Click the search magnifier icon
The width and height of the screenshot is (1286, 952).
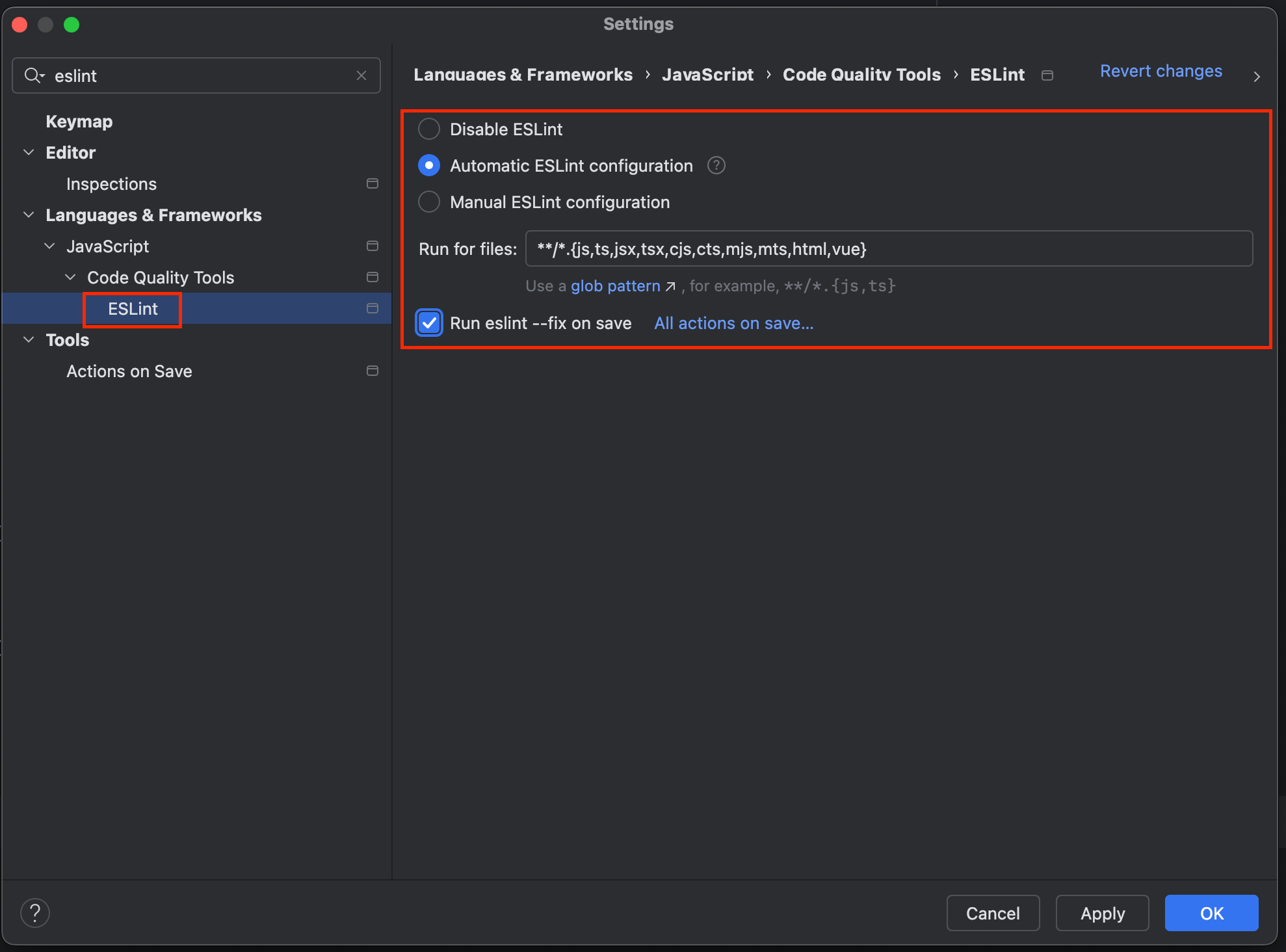click(33, 75)
